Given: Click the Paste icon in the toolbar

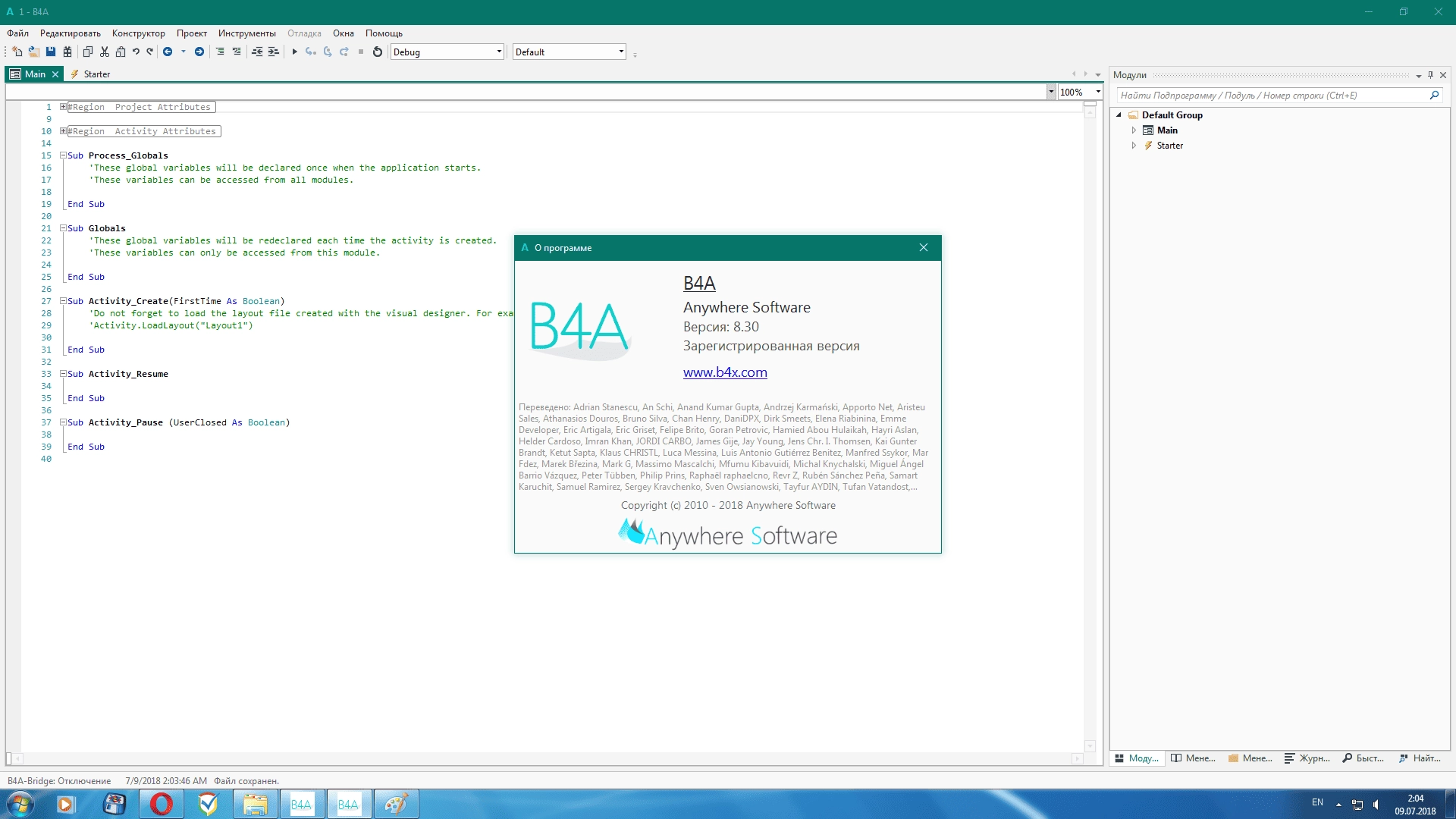Looking at the screenshot, I should (x=120, y=52).
